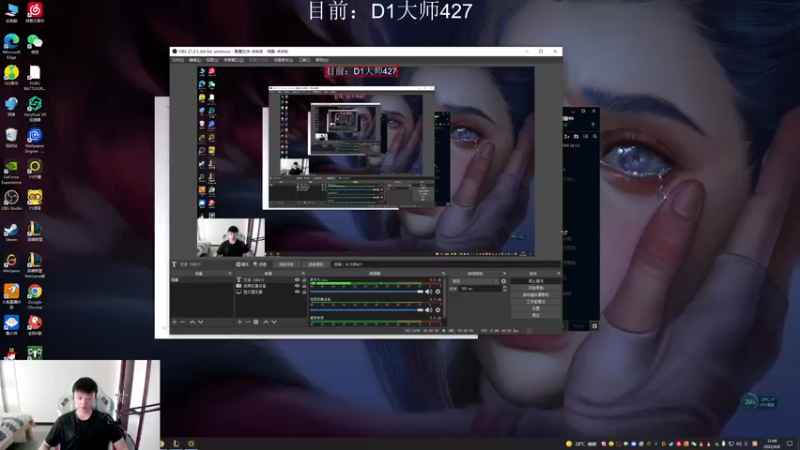Adjust the second mixer channel volume slider
Viewport: 800px width, 450px height.
[366, 310]
